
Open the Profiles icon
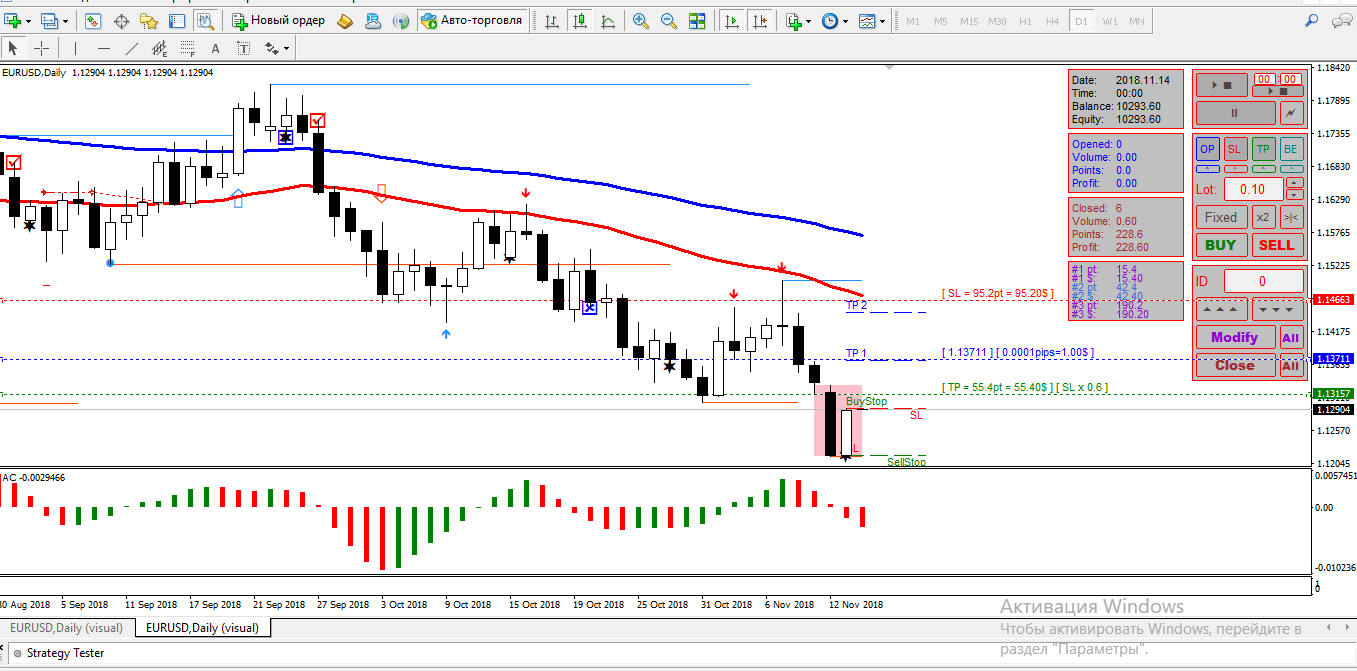(50, 20)
